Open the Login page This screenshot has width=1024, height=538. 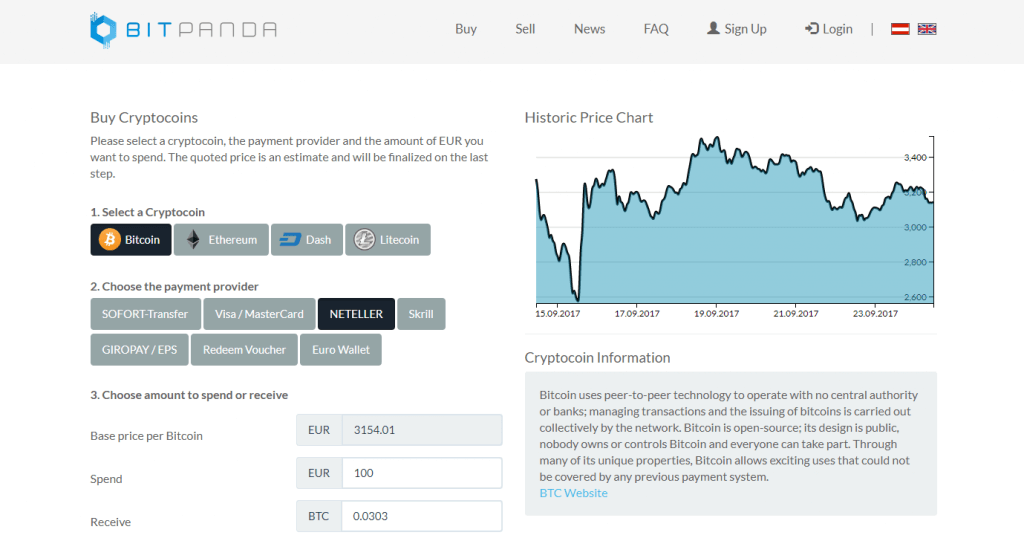(x=829, y=29)
